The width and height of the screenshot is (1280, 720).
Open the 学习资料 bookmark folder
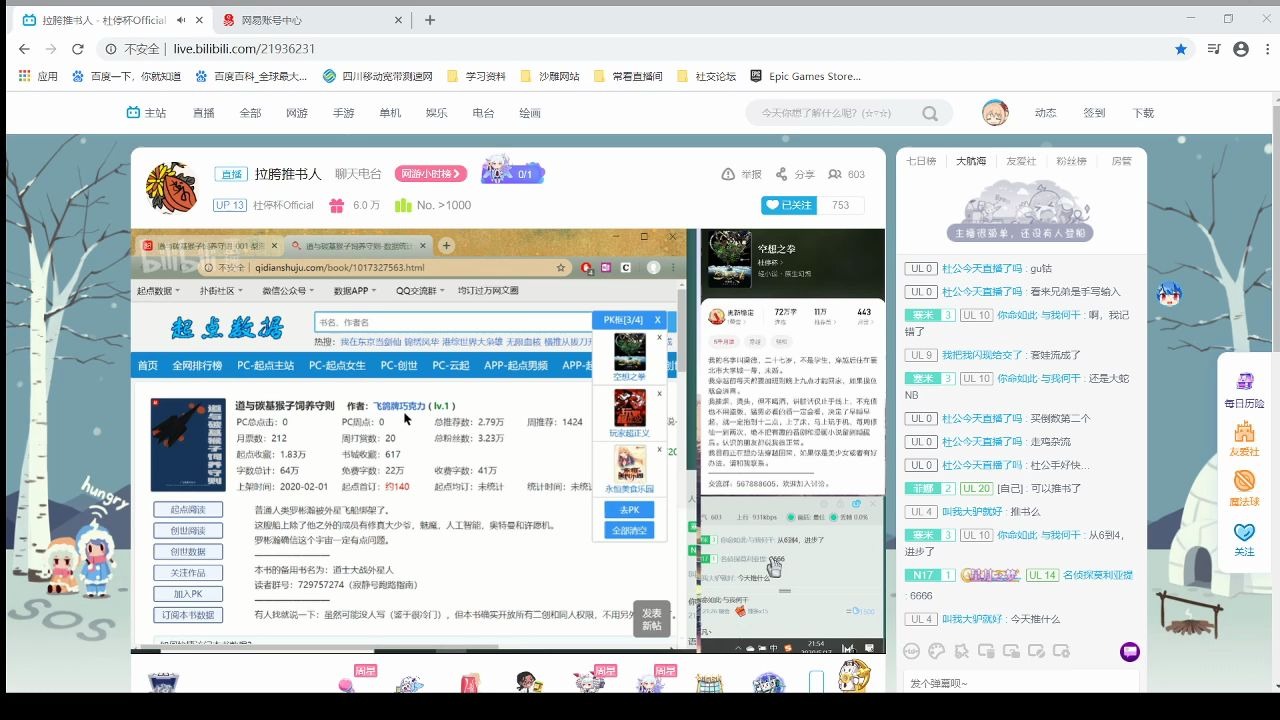click(476, 76)
